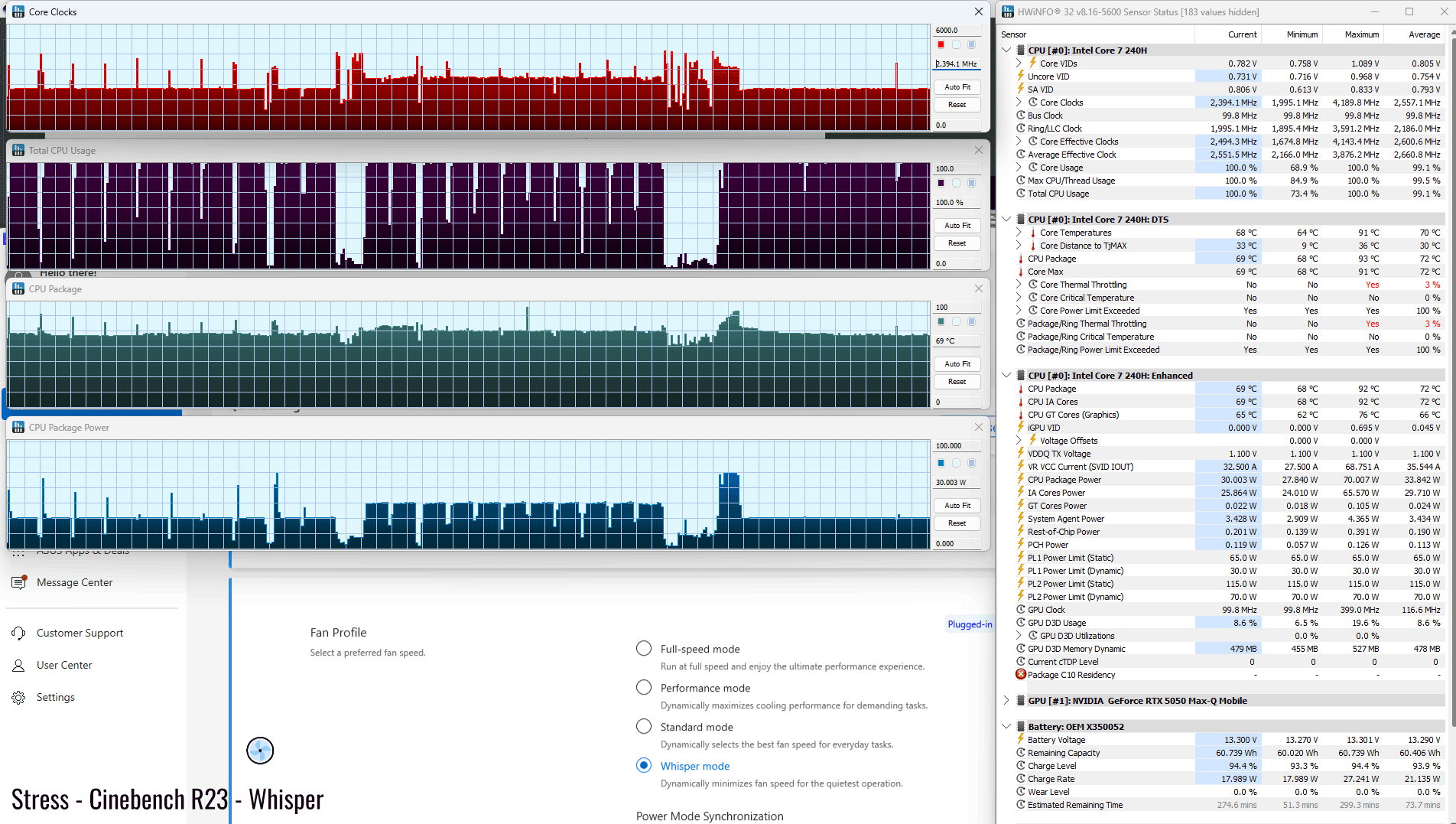Collapse CPU Intel Core 7 240H: DTS section
The image size is (1456, 824).
(1006, 220)
